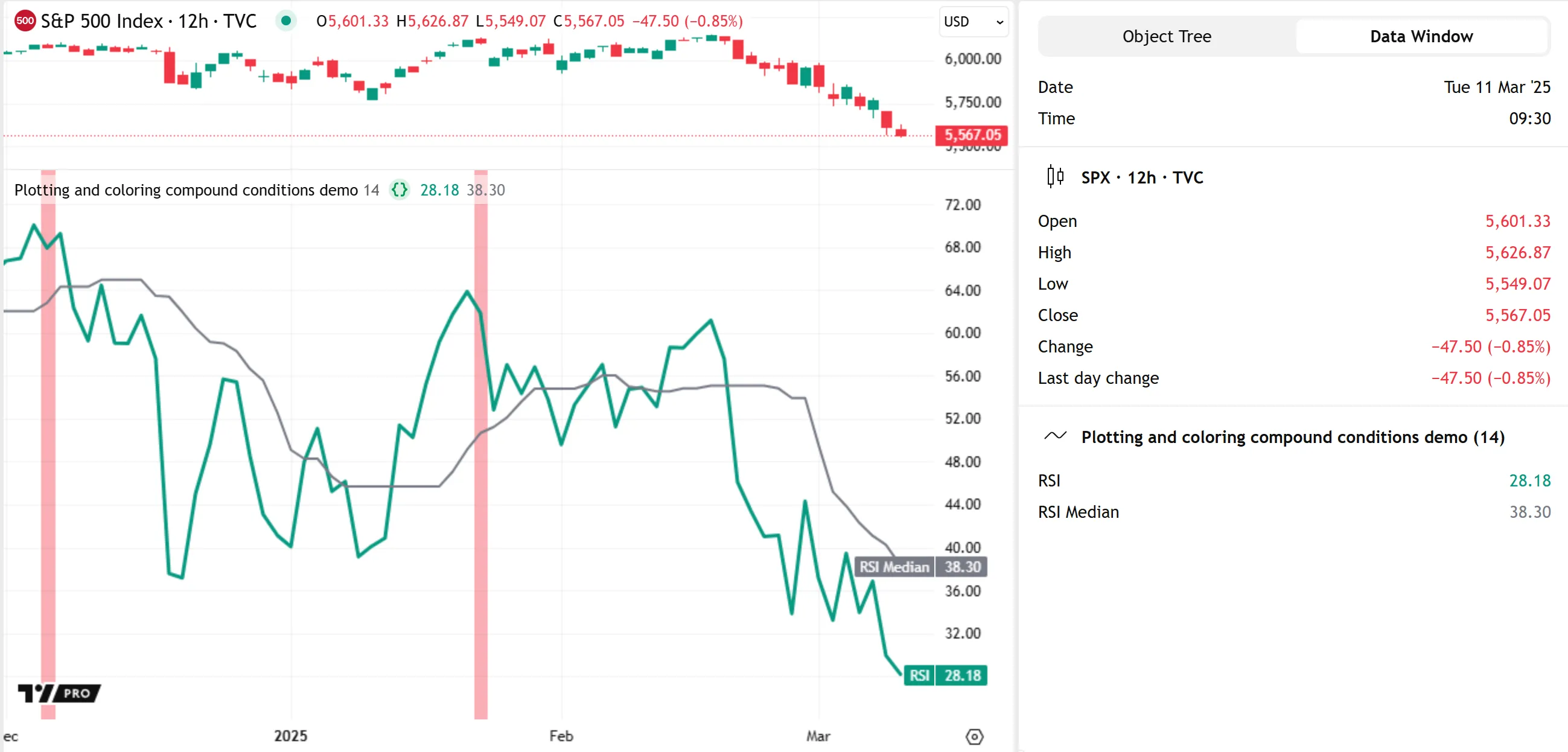1568x752 pixels.
Task: Click the green market status dot
Action: [285, 21]
